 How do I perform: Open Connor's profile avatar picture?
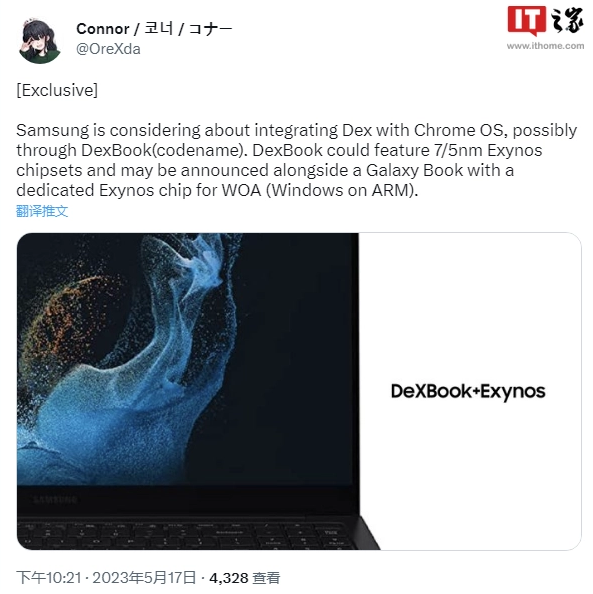(x=40, y=40)
